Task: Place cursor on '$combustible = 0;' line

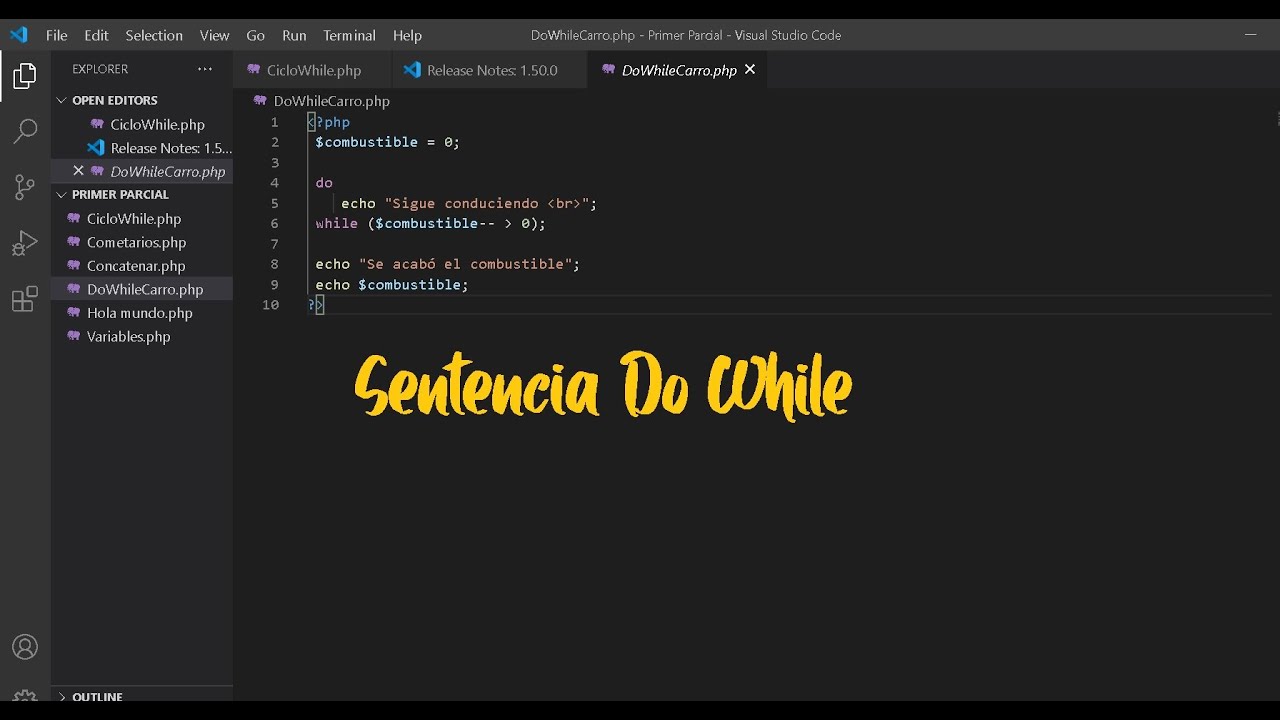Action: 387,142
